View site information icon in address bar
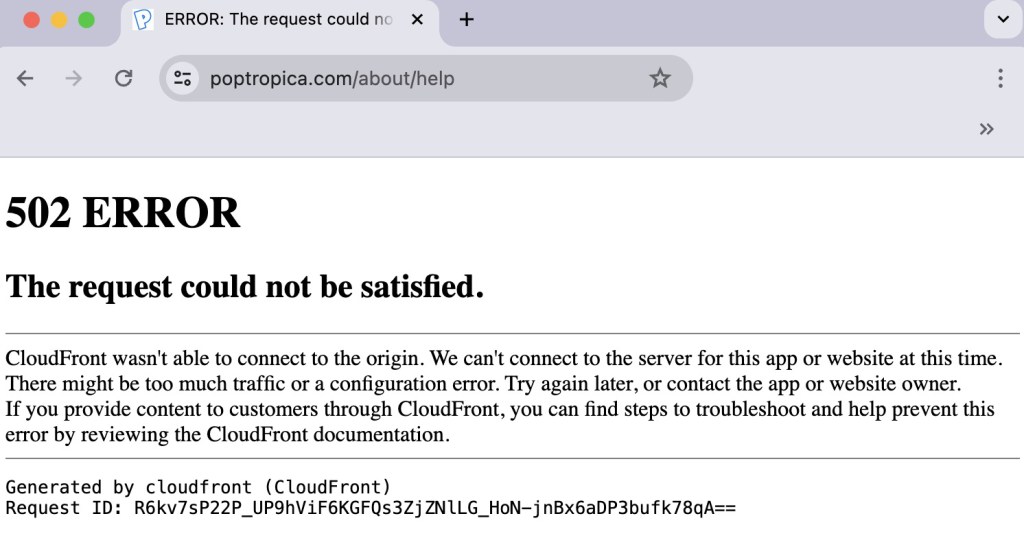This screenshot has width=1024, height=549. 182,78
